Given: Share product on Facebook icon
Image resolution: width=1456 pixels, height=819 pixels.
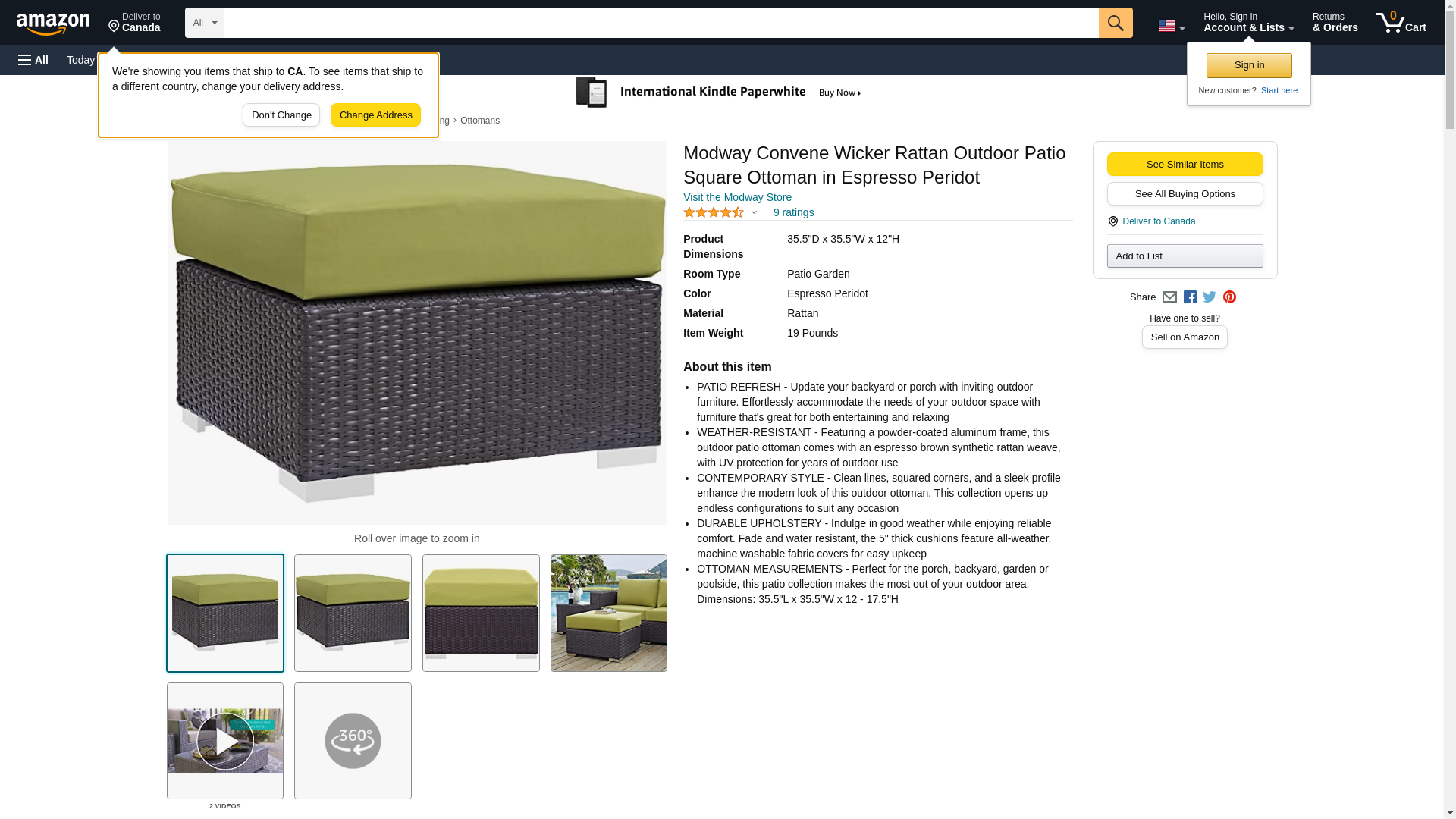Looking at the screenshot, I should [x=1190, y=297].
